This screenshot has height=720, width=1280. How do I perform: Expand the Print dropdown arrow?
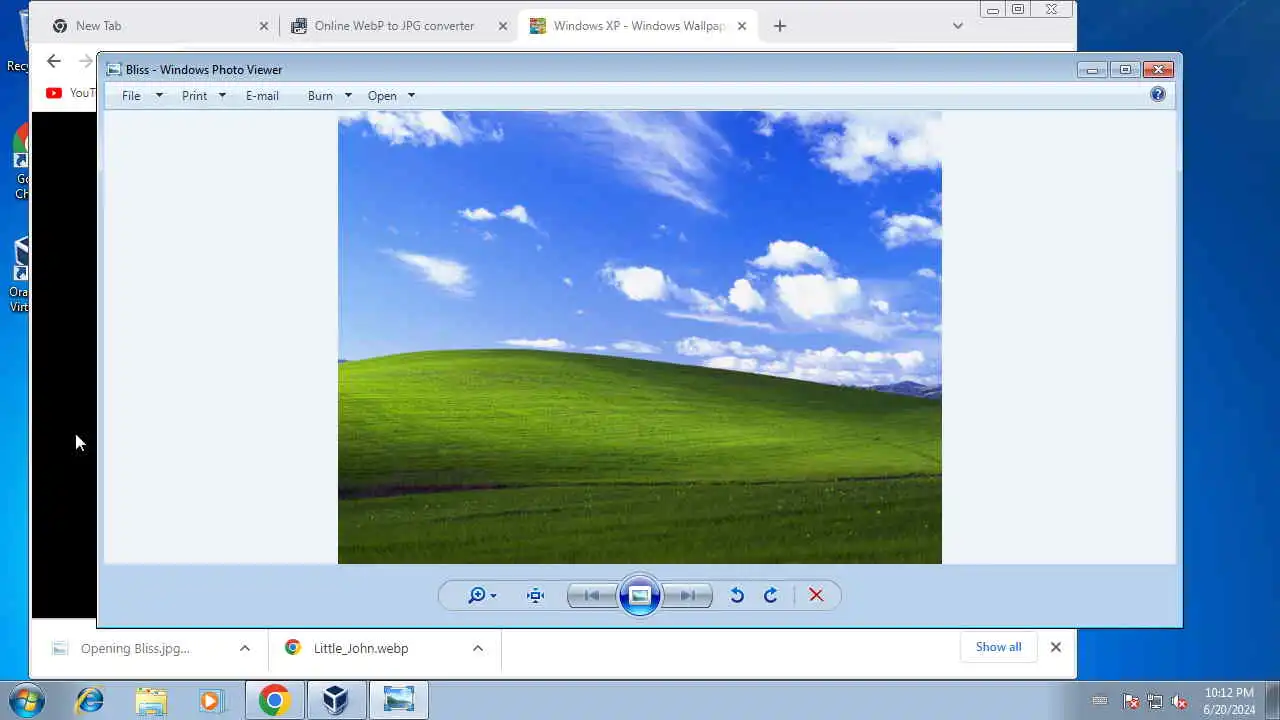point(222,96)
